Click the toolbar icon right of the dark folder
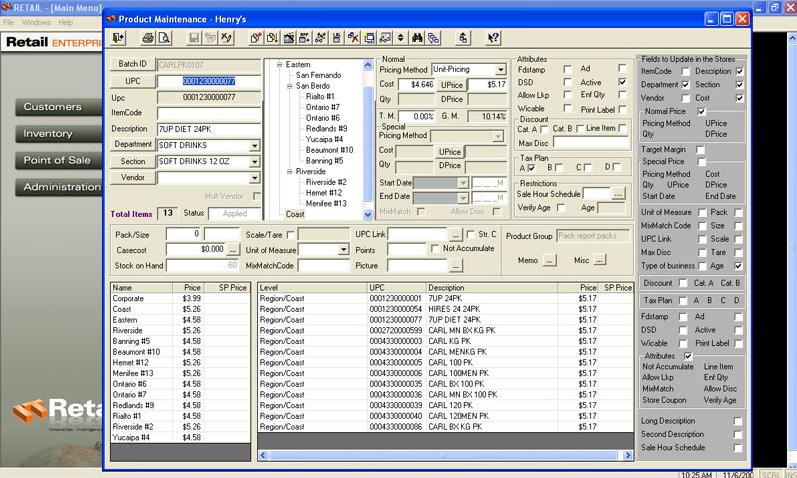 pyautogui.click(x=304, y=38)
